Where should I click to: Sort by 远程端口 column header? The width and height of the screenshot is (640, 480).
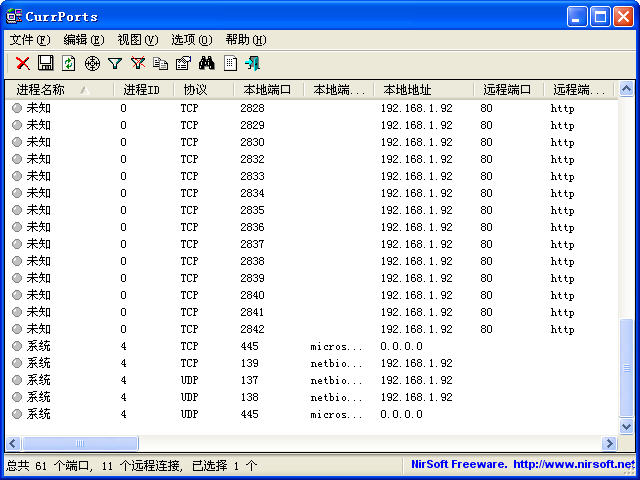509,89
